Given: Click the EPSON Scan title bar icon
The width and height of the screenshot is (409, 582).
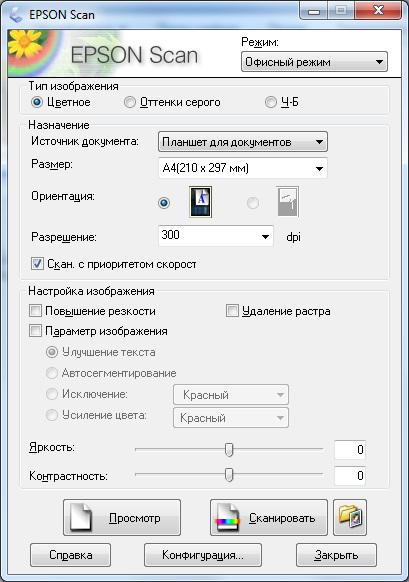Looking at the screenshot, I should tap(16, 14).
